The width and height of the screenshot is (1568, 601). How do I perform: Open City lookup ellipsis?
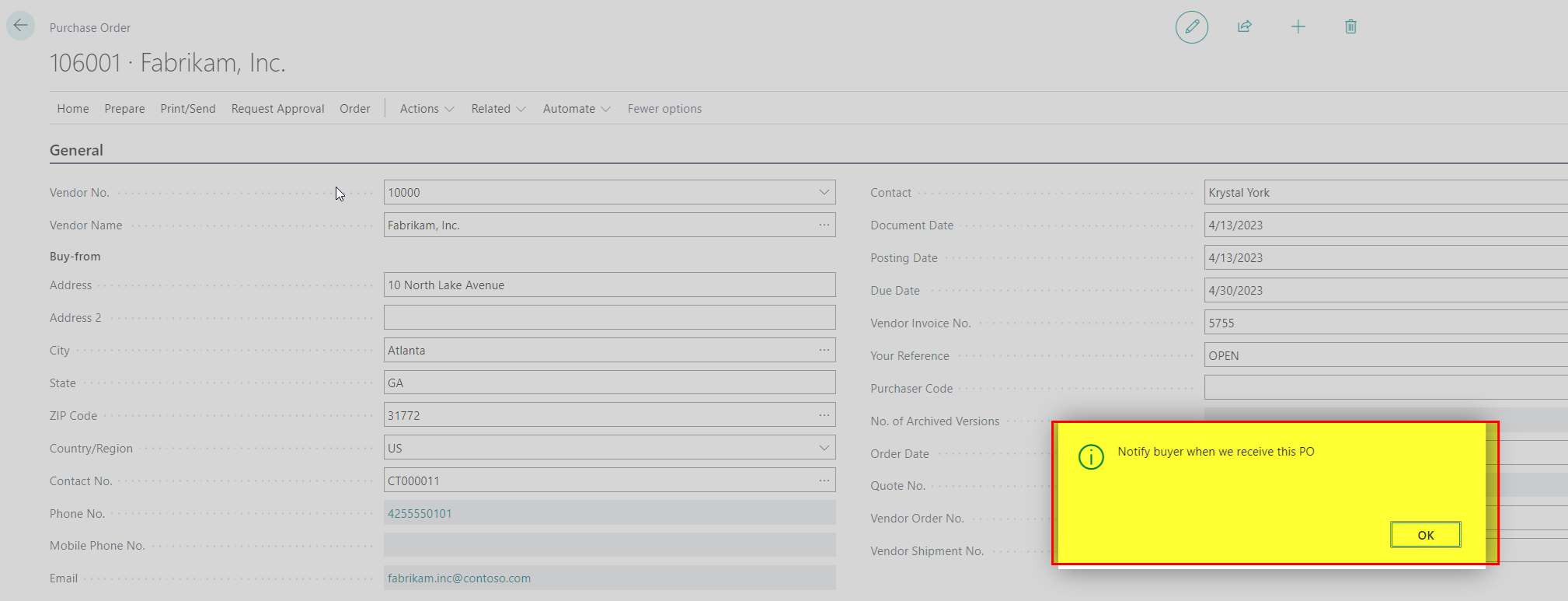click(824, 350)
